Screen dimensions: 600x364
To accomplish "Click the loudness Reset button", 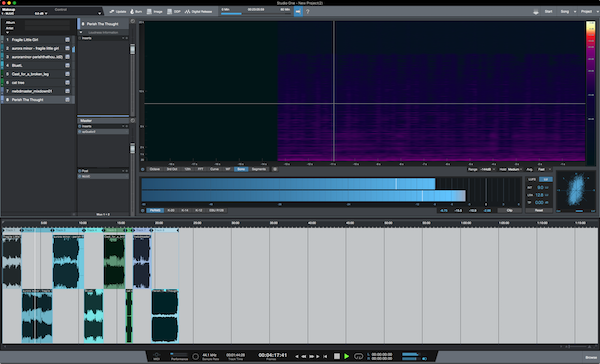I will 539,211.
